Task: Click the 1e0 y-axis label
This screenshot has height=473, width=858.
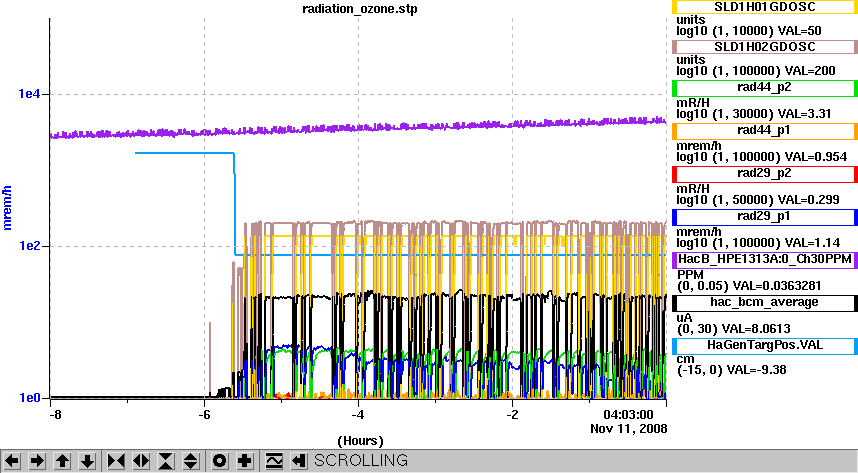Action: pyautogui.click(x=30, y=398)
